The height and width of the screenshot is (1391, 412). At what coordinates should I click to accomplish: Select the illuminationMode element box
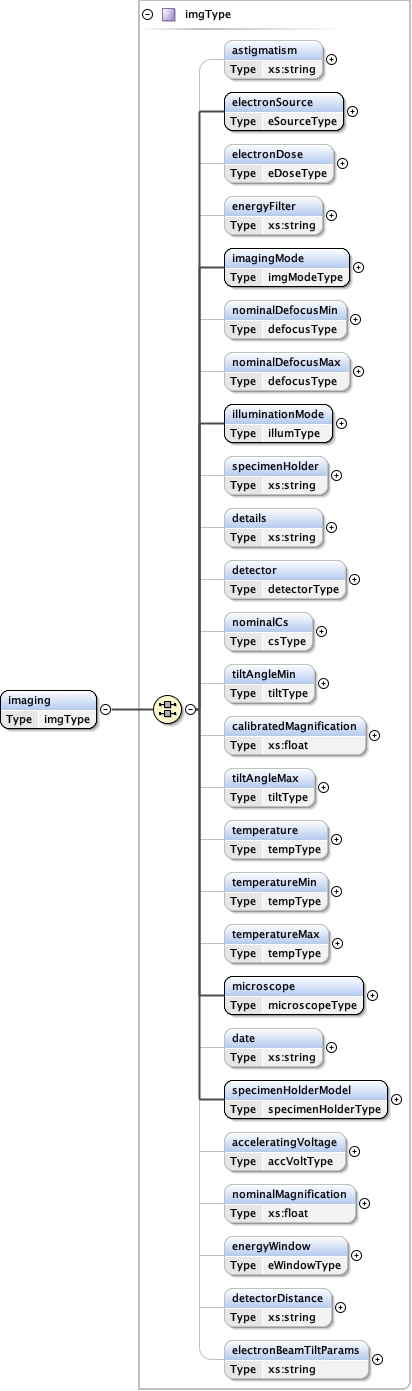[279, 423]
